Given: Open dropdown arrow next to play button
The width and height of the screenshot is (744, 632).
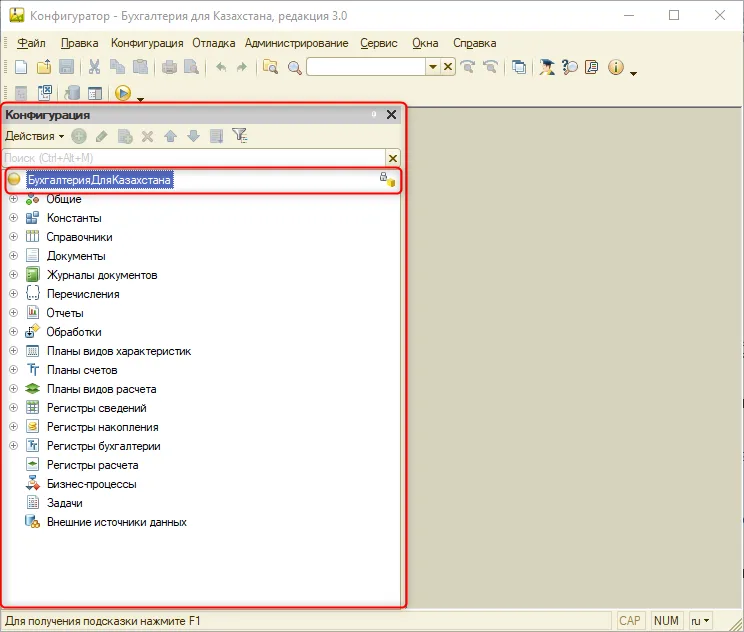Looking at the screenshot, I should tap(140, 99).
